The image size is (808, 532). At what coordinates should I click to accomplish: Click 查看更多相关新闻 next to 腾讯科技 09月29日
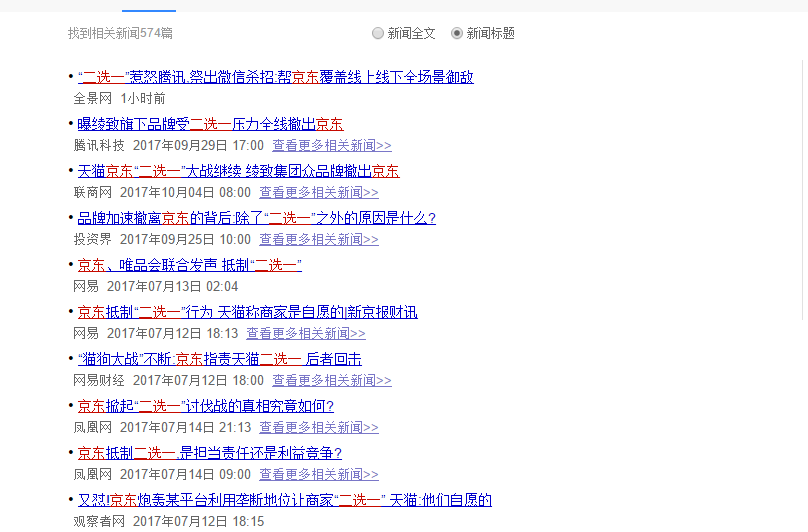pos(332,145)
